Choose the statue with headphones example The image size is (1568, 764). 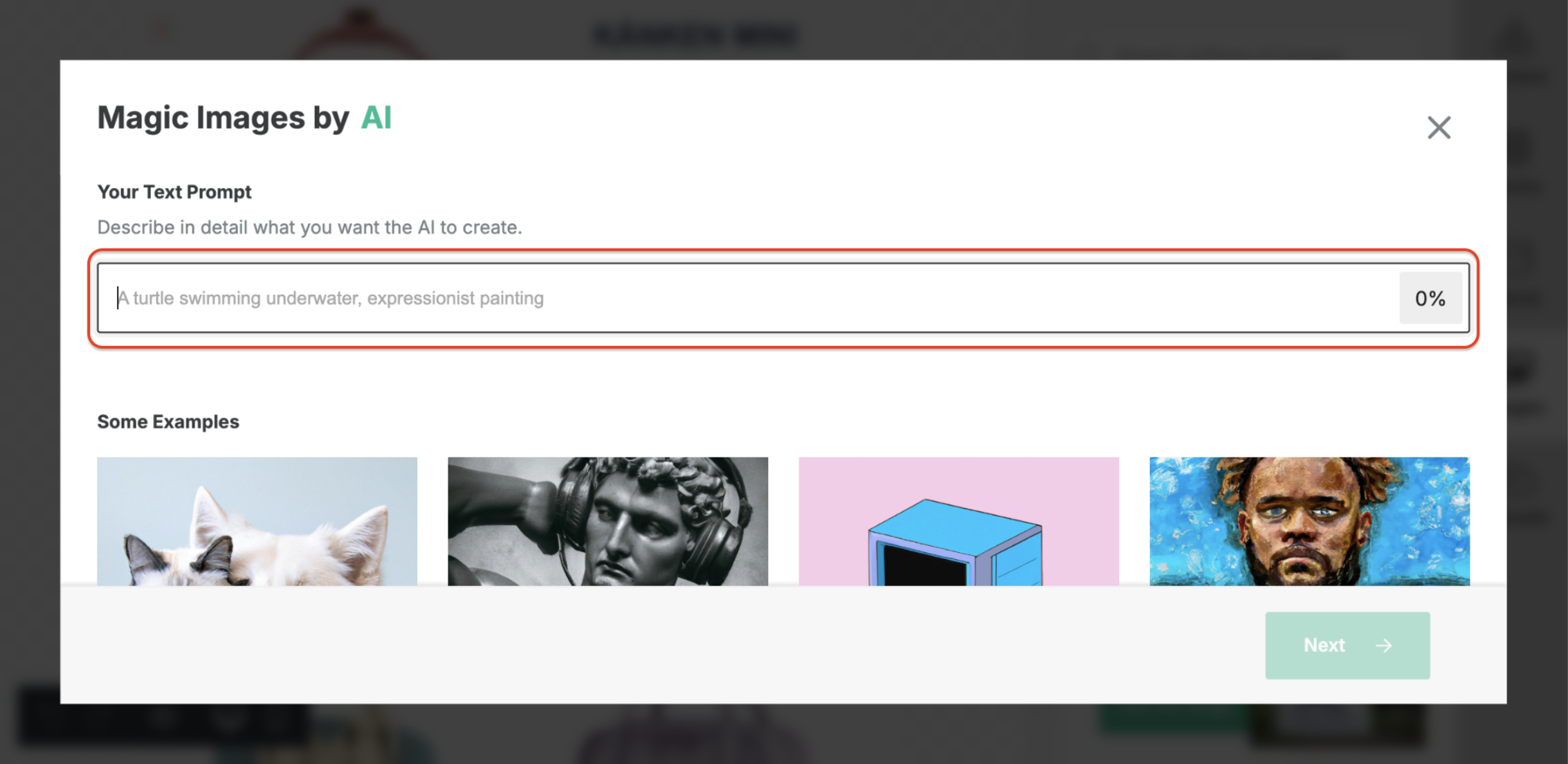click(x=608, y=521)
